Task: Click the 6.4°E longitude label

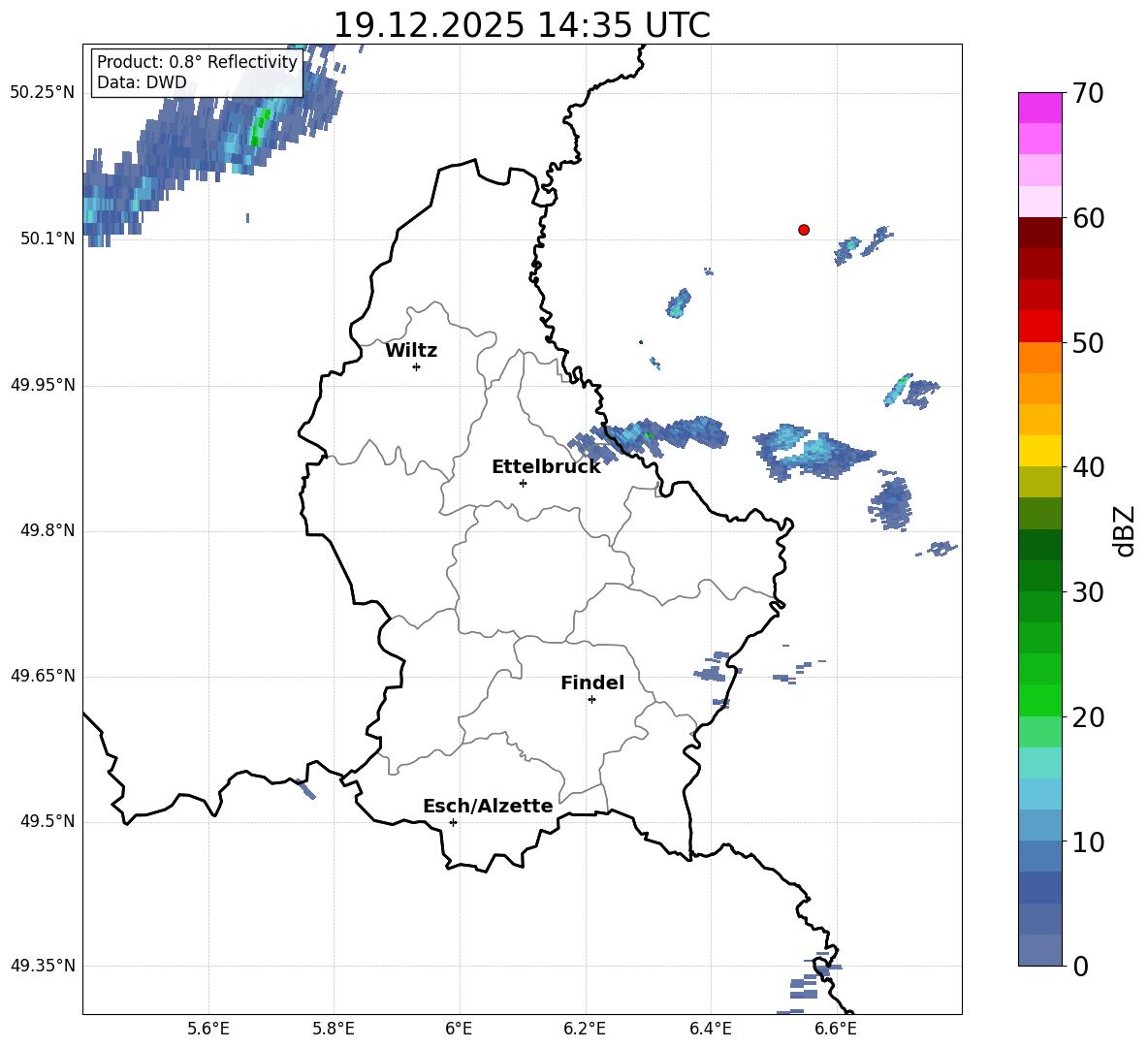Action: click(x=710, y=1029)
